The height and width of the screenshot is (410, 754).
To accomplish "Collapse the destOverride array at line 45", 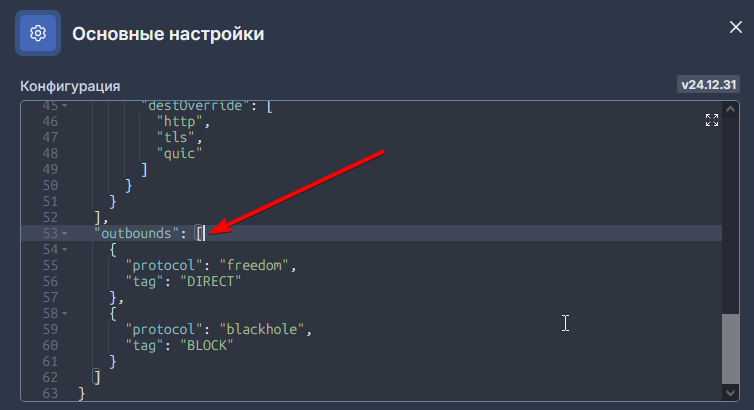I will (x=65, y=105).
